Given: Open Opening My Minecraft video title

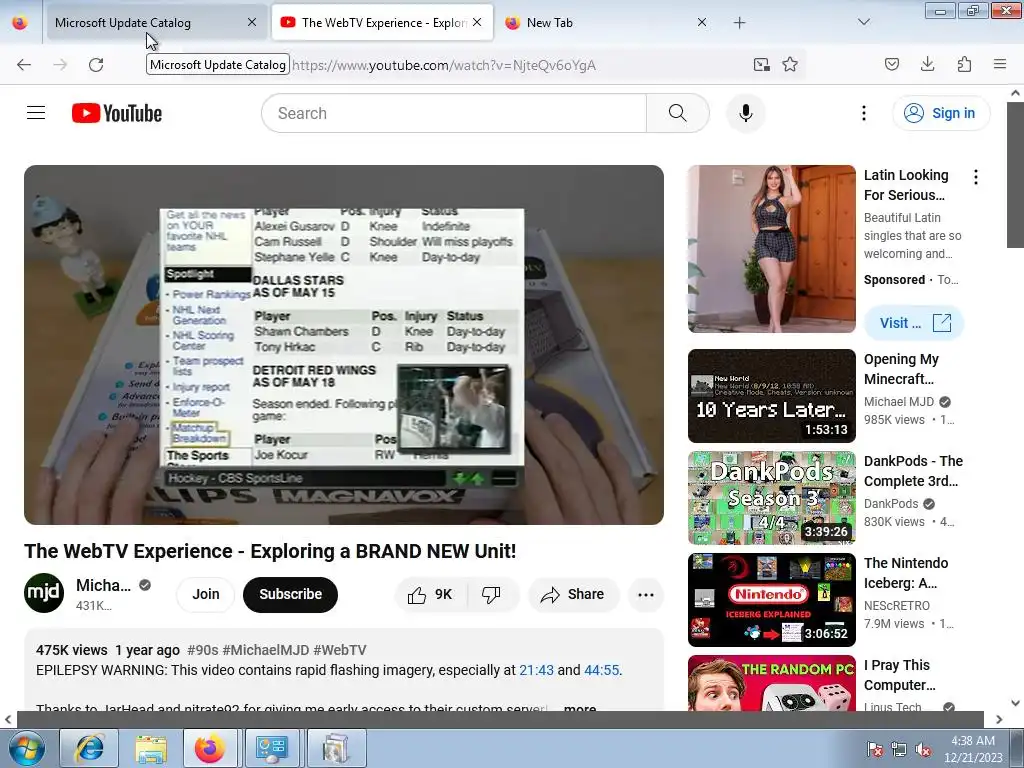Looking at the screenshot, I should pyautogui.click(x=902, y=369).
